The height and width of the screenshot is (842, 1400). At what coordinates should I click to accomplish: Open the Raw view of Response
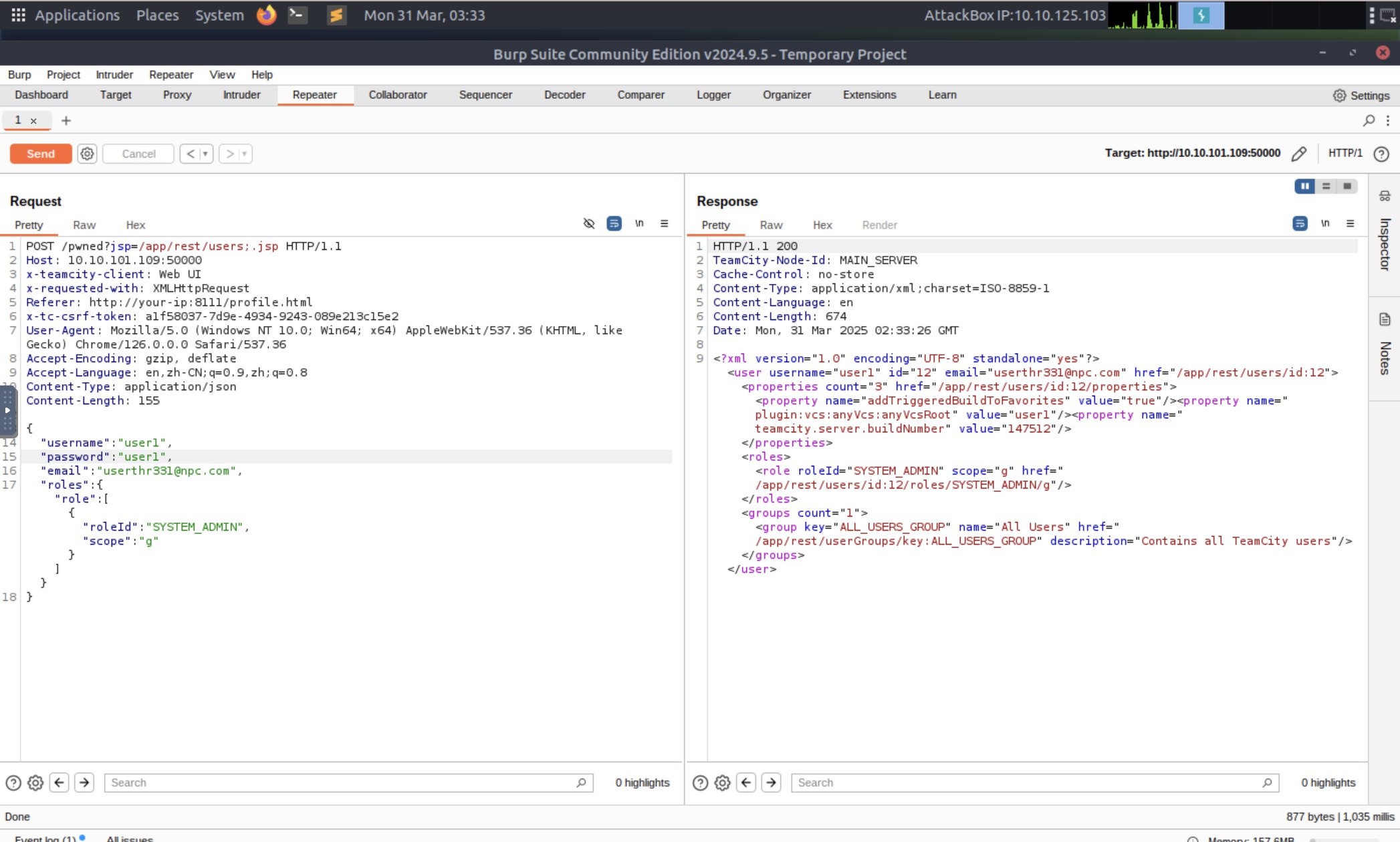[771, 225]
